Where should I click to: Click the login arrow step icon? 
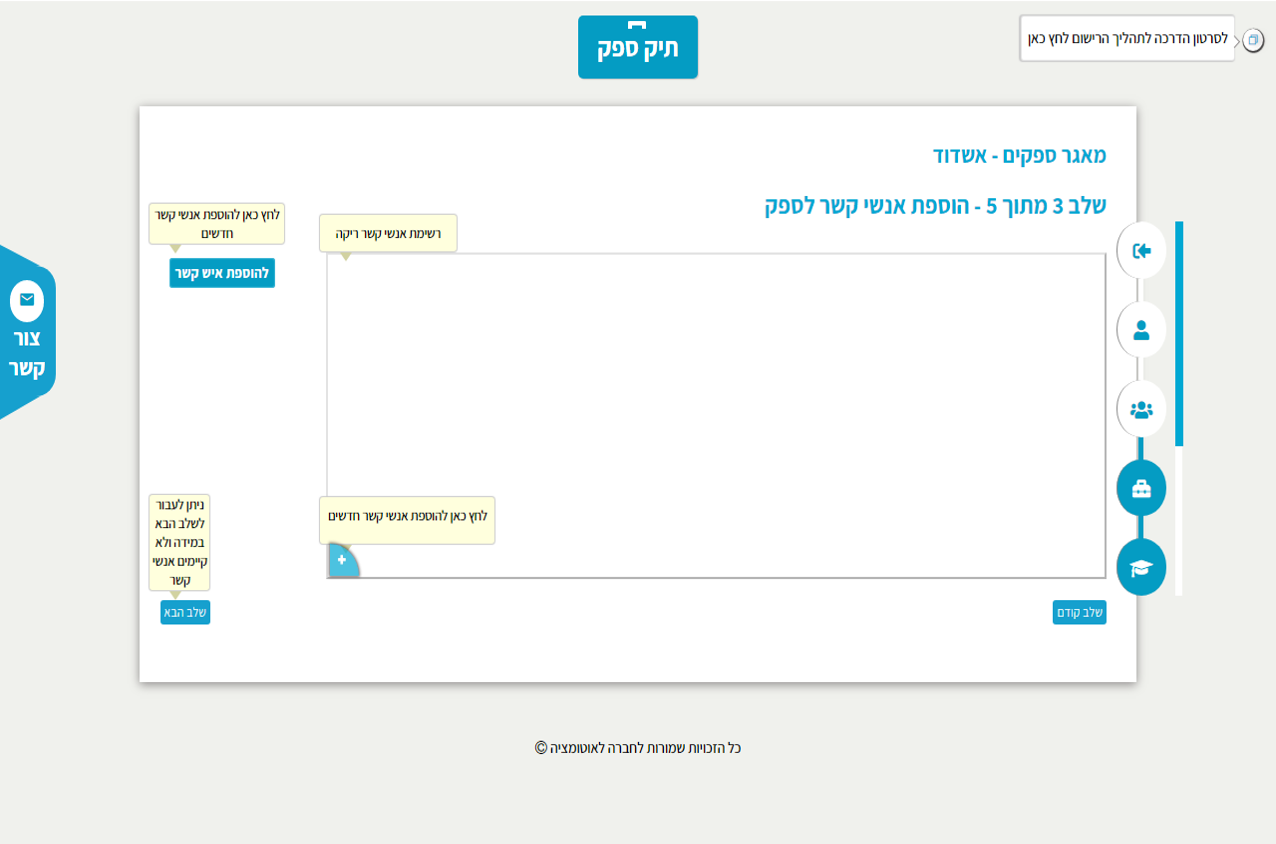[1141, 251]
